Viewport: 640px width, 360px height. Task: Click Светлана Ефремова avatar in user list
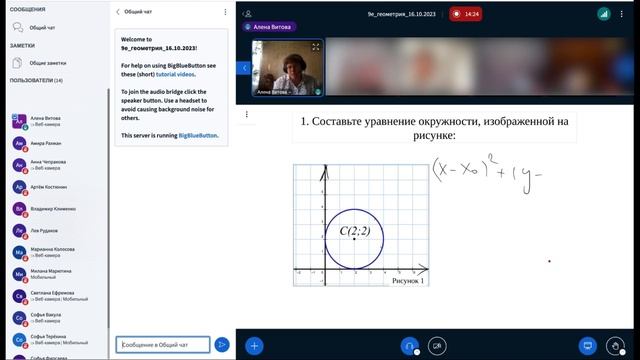19,296
